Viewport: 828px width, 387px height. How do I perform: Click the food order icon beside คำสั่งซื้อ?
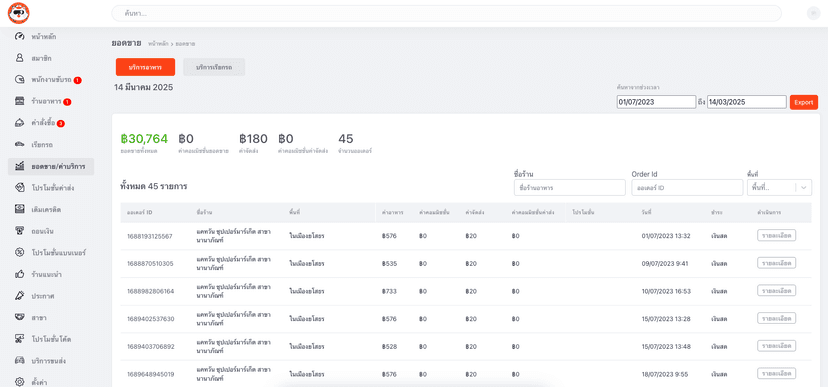point(20,123)
